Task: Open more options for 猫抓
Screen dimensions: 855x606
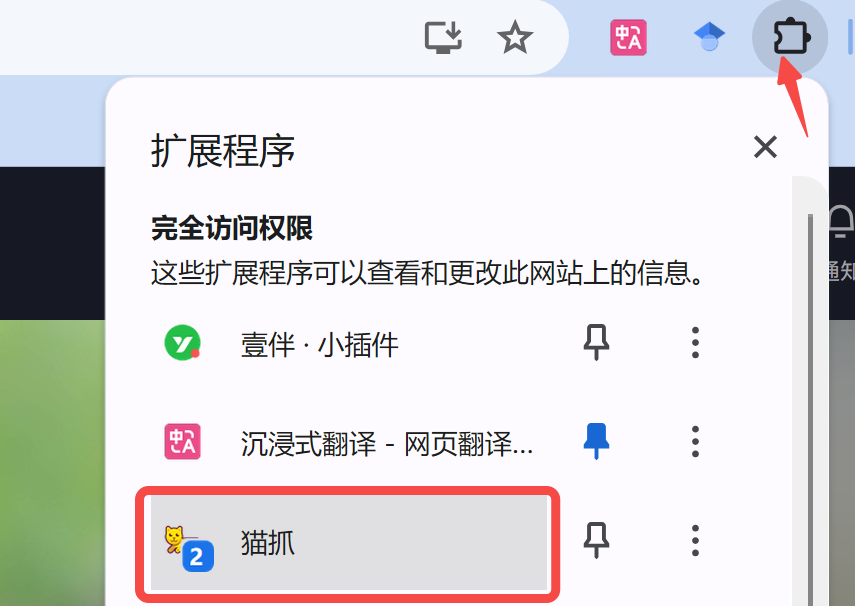Action: click(695, 540)
